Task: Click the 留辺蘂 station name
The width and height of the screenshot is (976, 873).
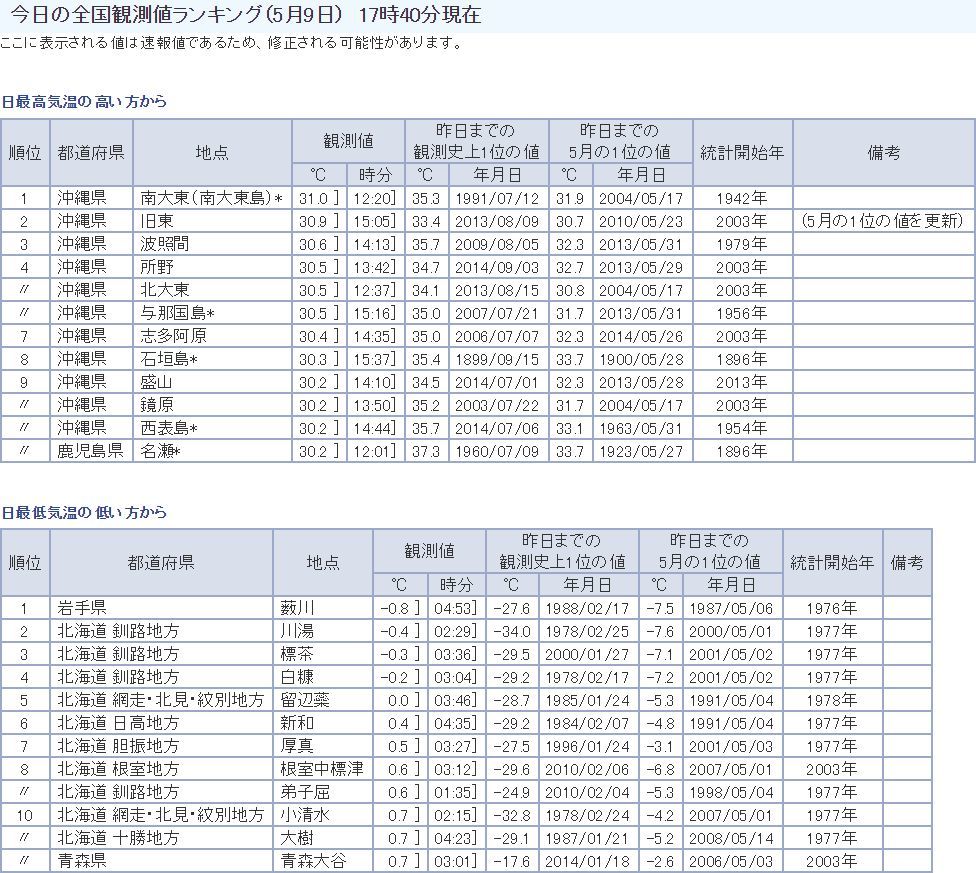Action: [306, 700]
